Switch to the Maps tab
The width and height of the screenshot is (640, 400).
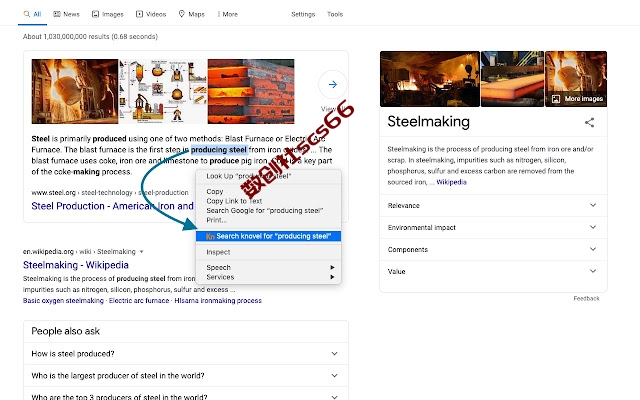coord(191,14)
